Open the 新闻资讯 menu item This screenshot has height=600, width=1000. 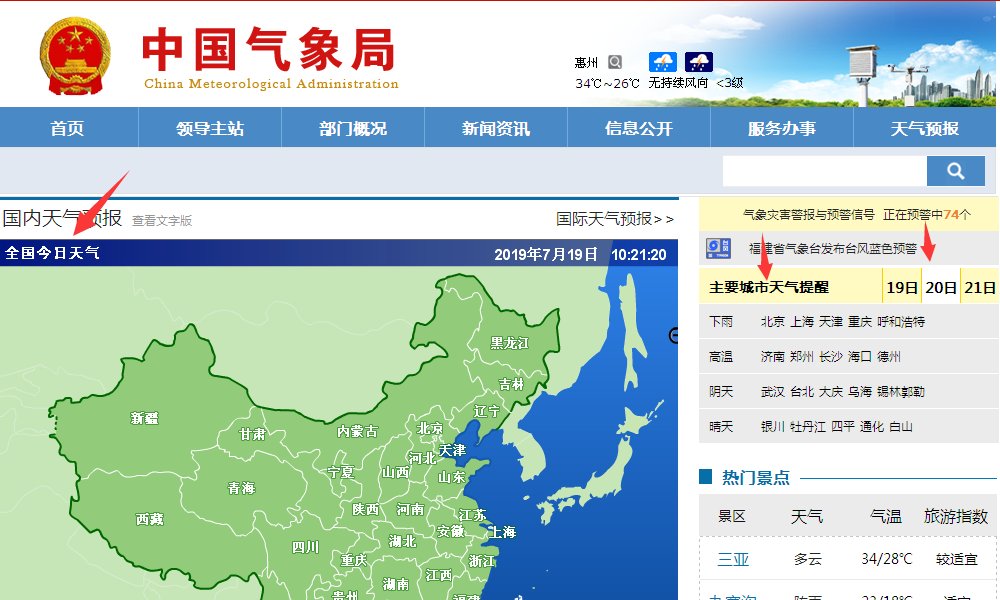tap(495, 127)
